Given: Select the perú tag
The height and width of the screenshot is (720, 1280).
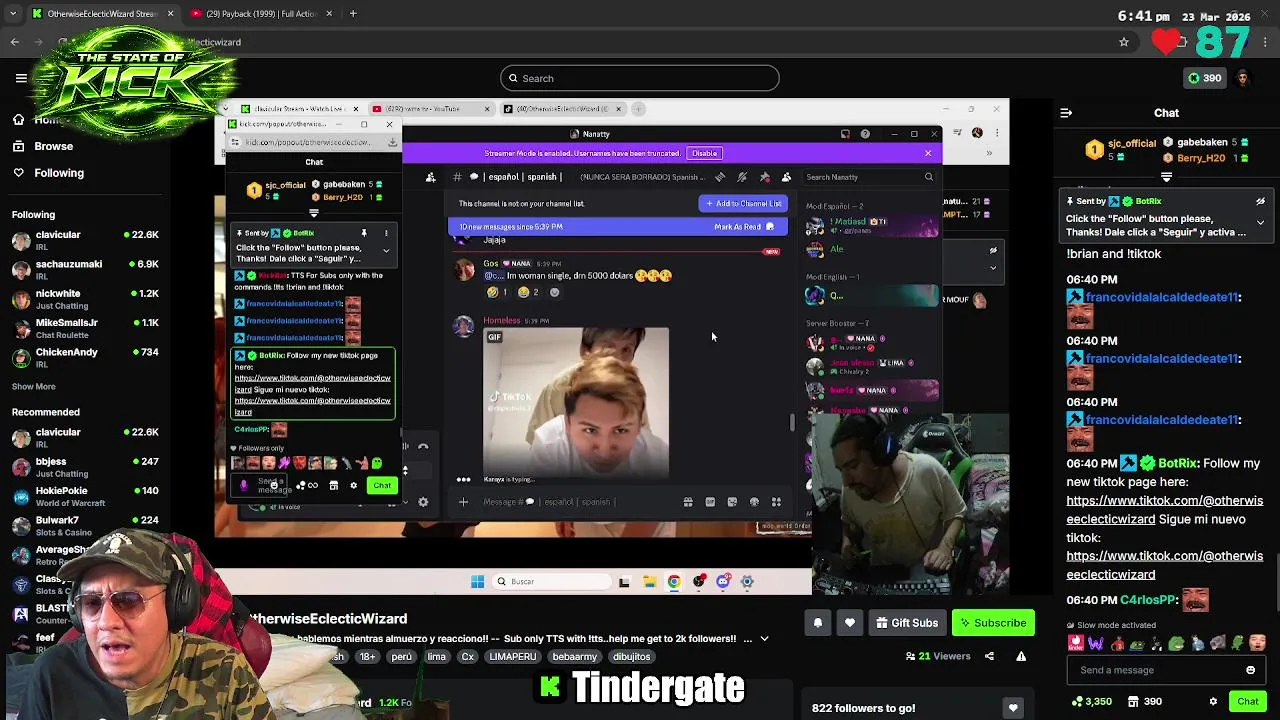Looking at the screenshot, I should coord(401,657).
